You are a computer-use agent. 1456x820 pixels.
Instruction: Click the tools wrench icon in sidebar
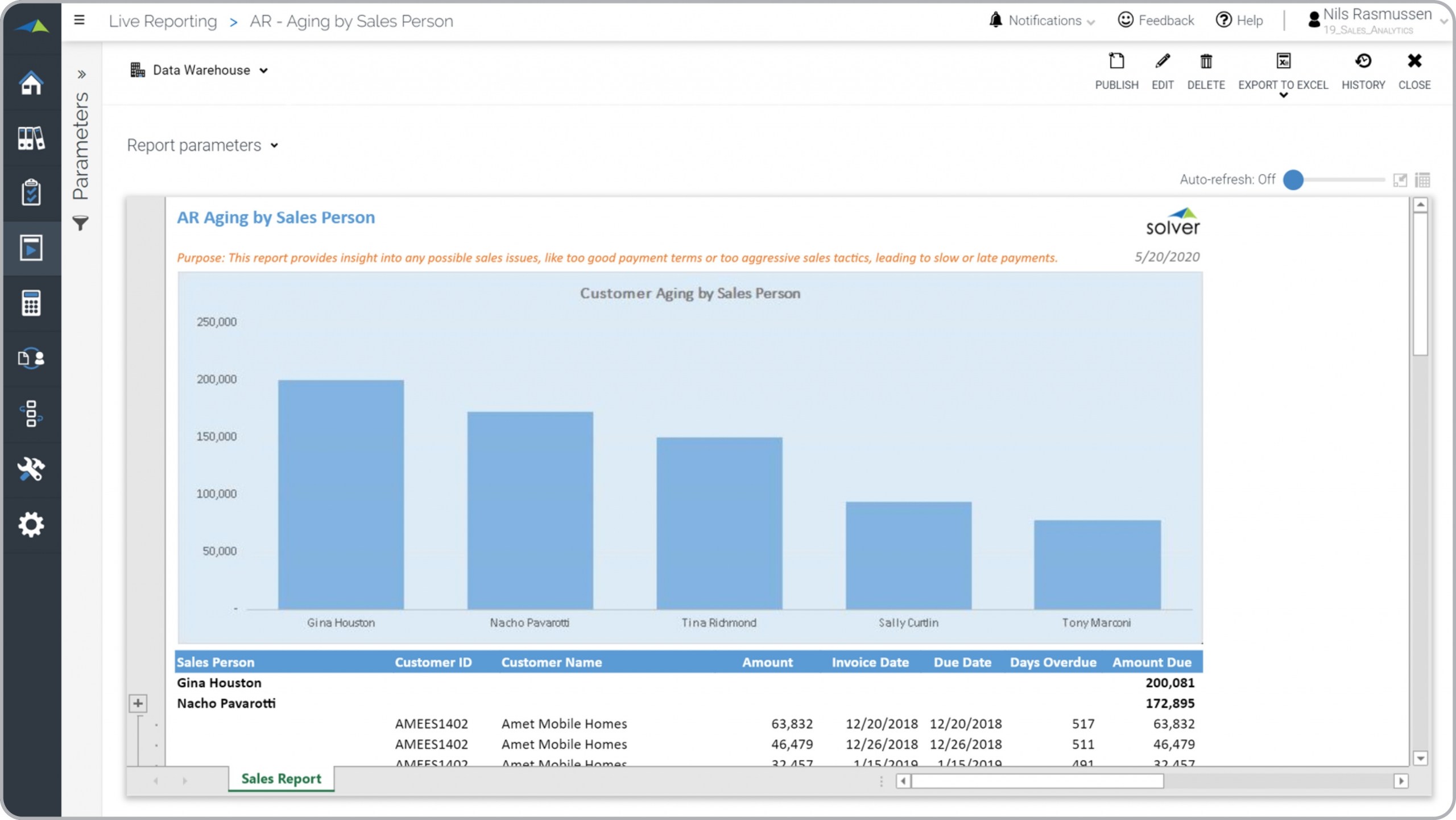coord(31,469)
